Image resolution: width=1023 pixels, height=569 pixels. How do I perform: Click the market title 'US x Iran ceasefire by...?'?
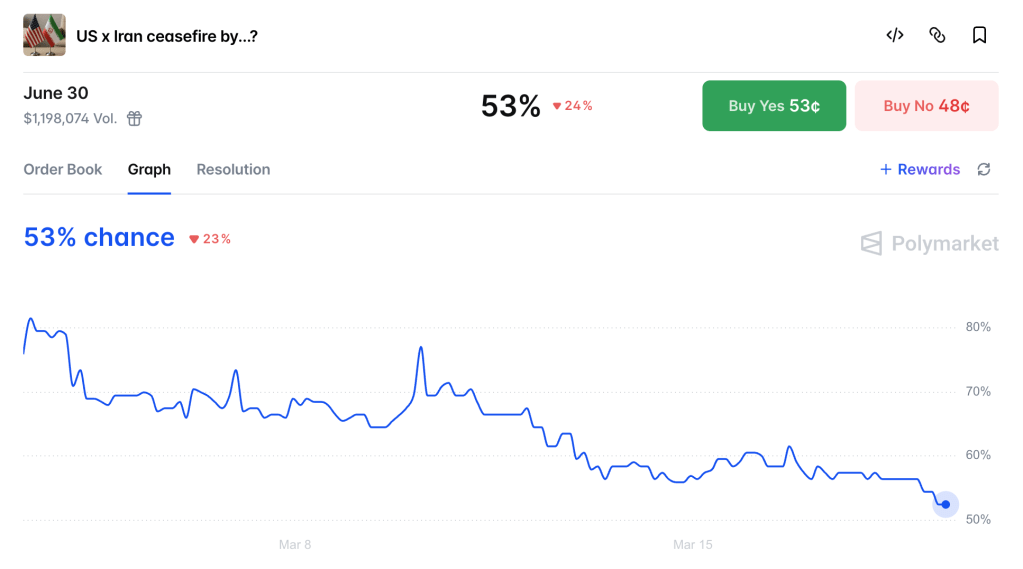click(x=167, y=37)
